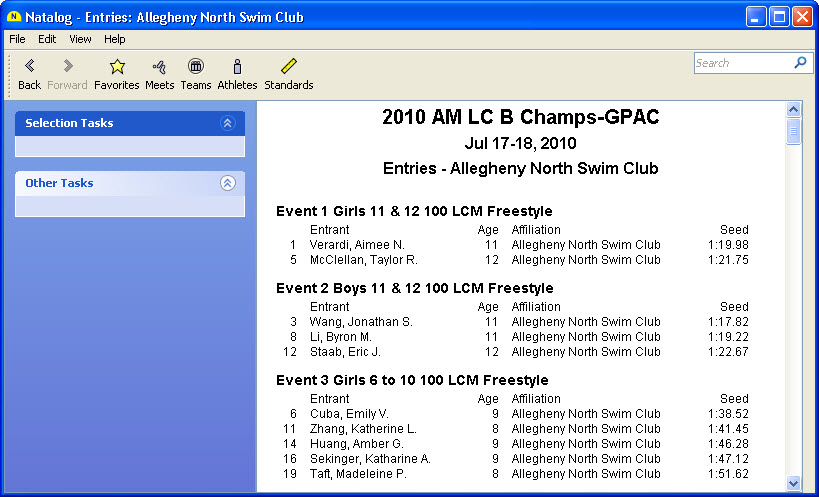Click inside the Search text field
The width and height of the screenshot is (819, 497).
[740, 62]
